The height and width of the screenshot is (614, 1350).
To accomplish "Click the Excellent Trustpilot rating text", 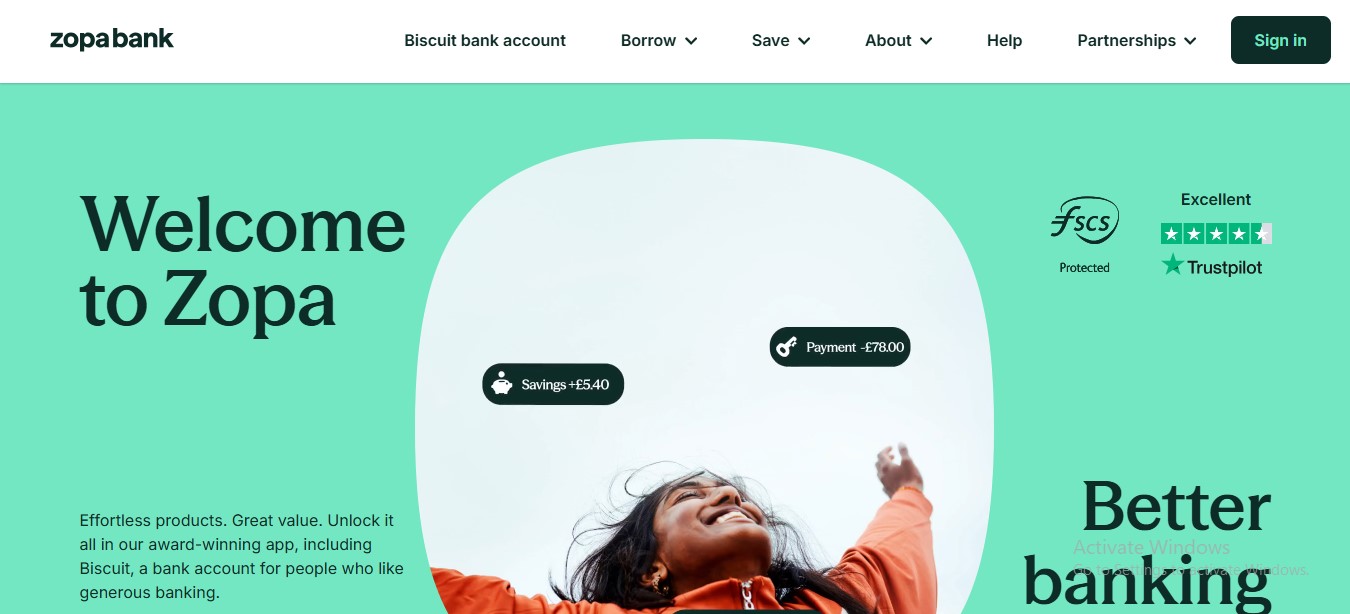I will click(x=1216, y=199).
